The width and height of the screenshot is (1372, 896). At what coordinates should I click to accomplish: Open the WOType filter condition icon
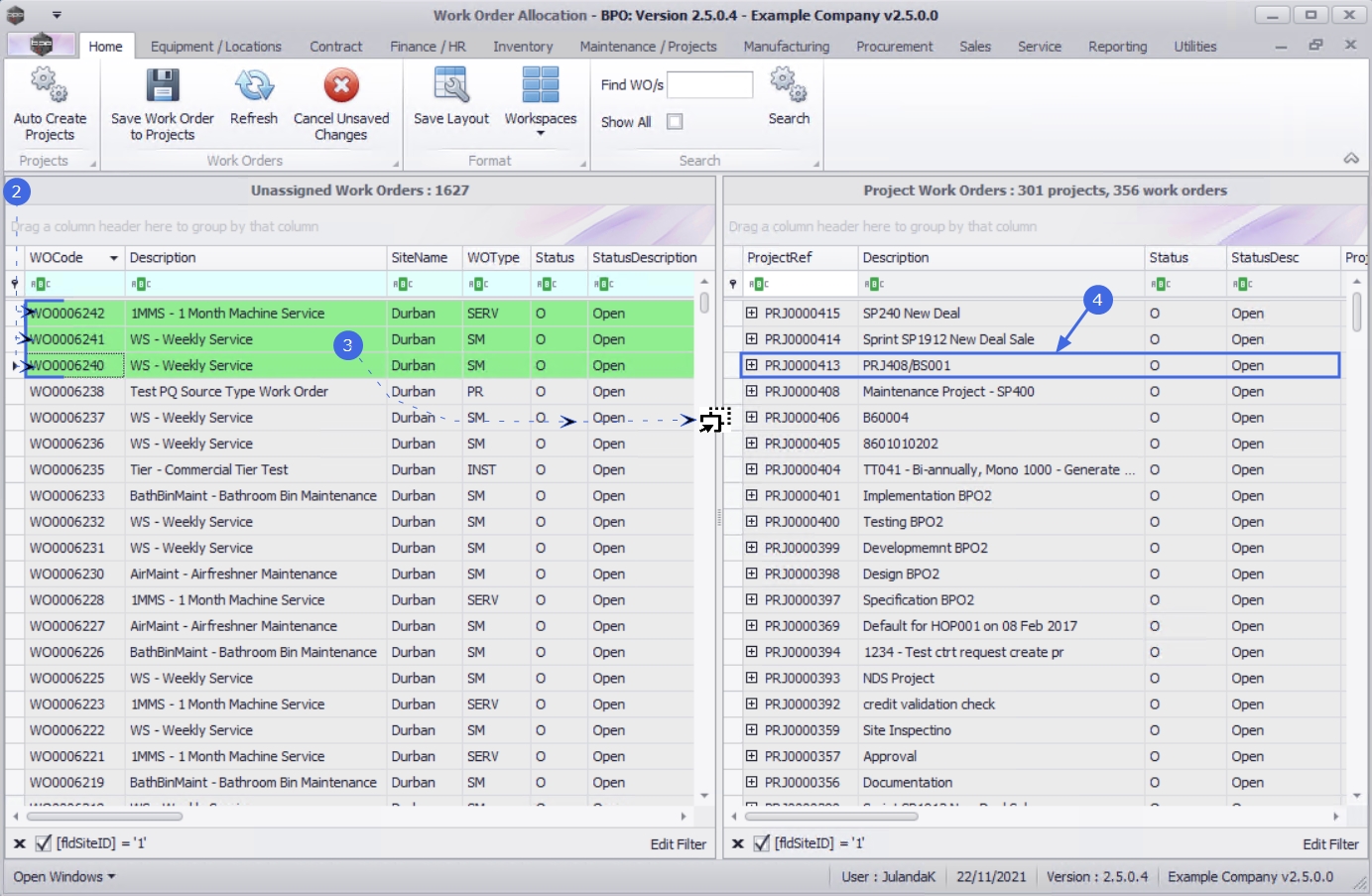(x=478, y=285)
